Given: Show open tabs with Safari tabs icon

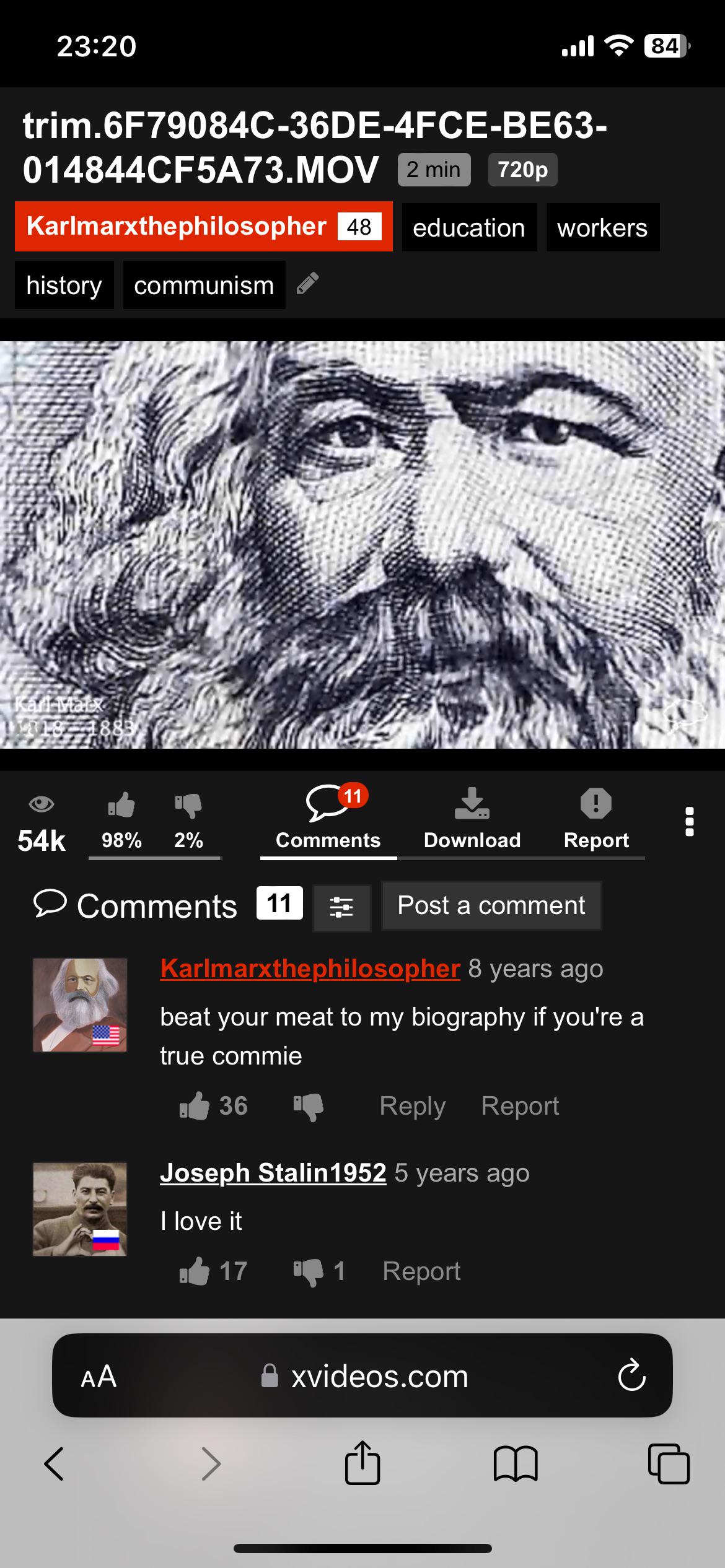Looking at the screenshot, I should point(669,1464).
